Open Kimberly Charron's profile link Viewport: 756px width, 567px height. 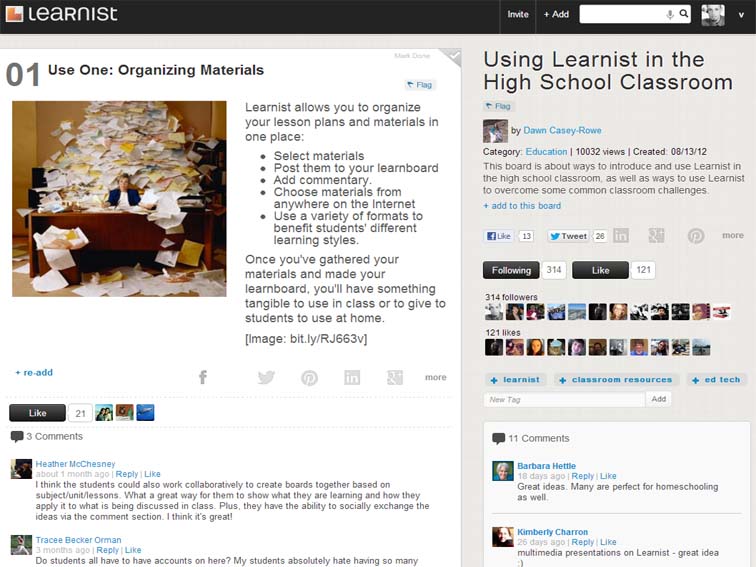click(x=553, y=532)
